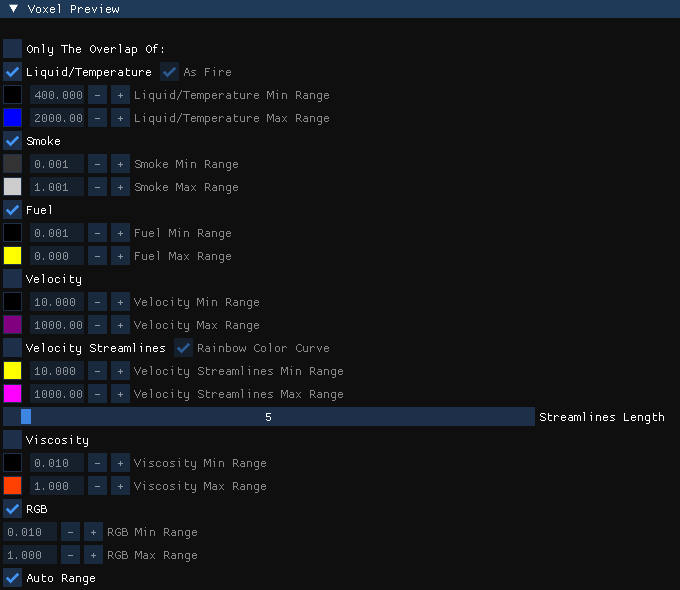
Task: Increase Liquid/Temperature Min Range with plus
Action: click(x=120, y=95)
